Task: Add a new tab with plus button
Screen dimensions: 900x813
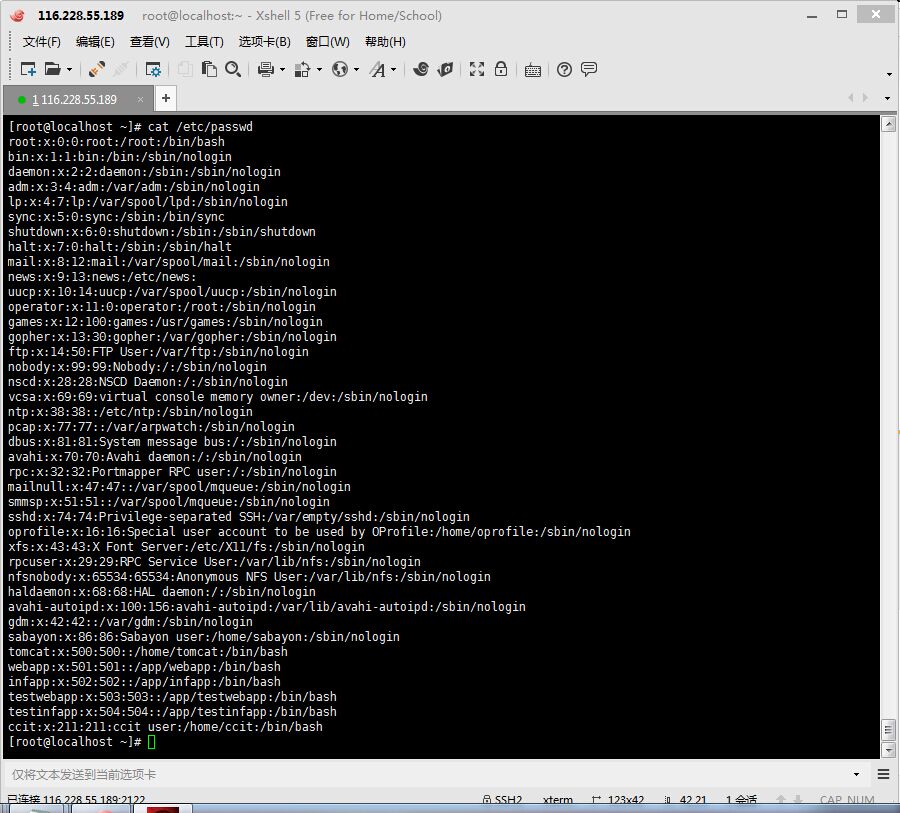Action: [x=166, y=98]
